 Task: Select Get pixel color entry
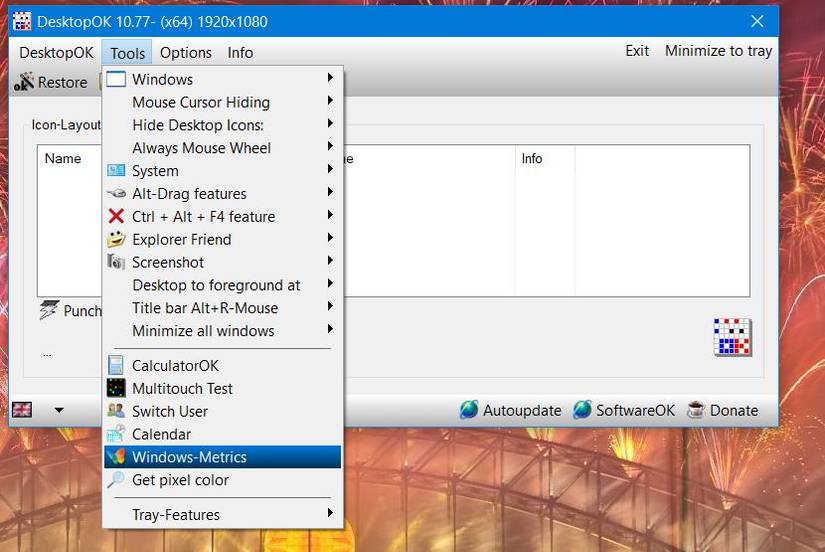click(223, 480)
